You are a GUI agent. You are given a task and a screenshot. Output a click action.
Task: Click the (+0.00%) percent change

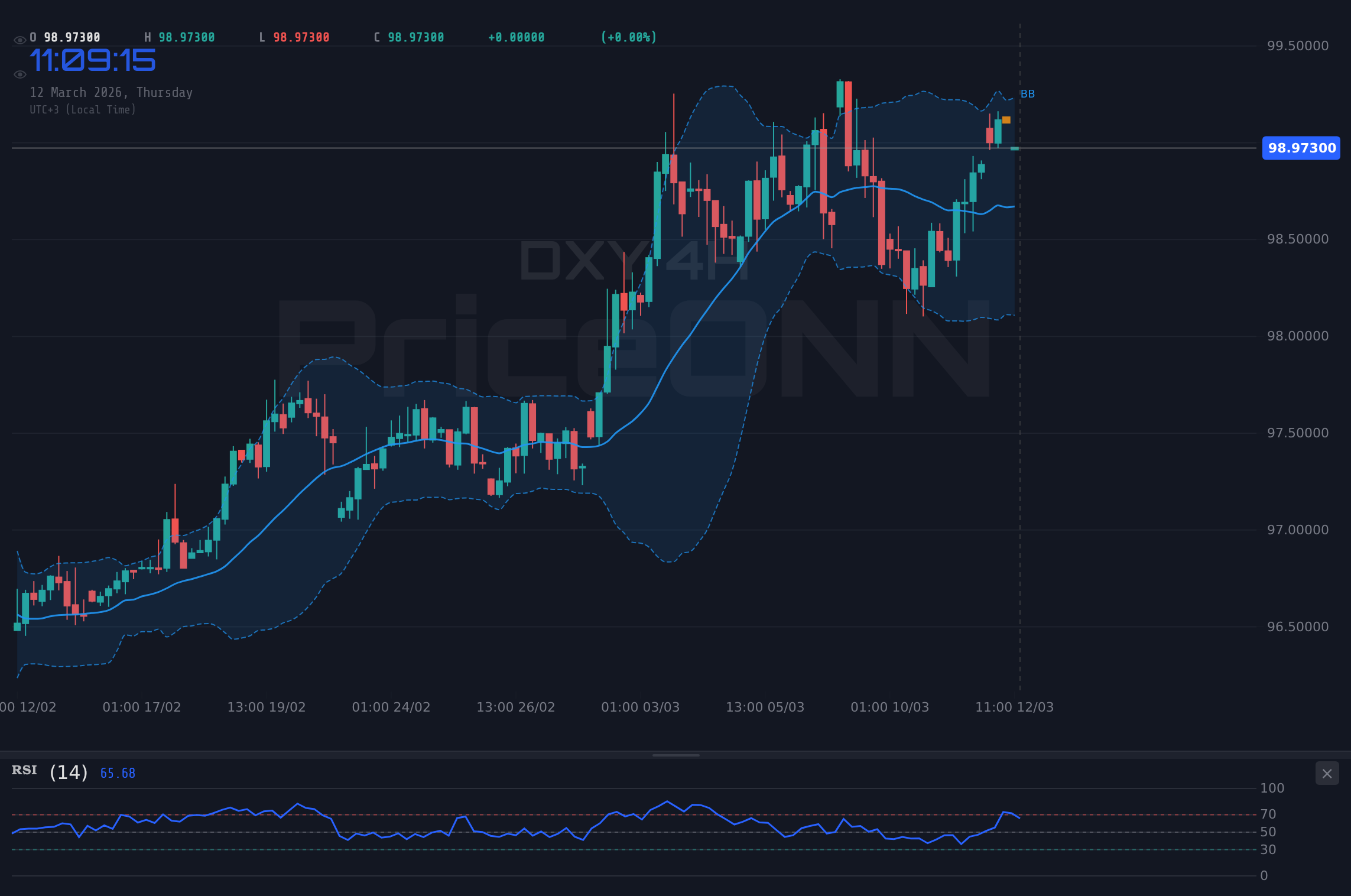(629, 37)
